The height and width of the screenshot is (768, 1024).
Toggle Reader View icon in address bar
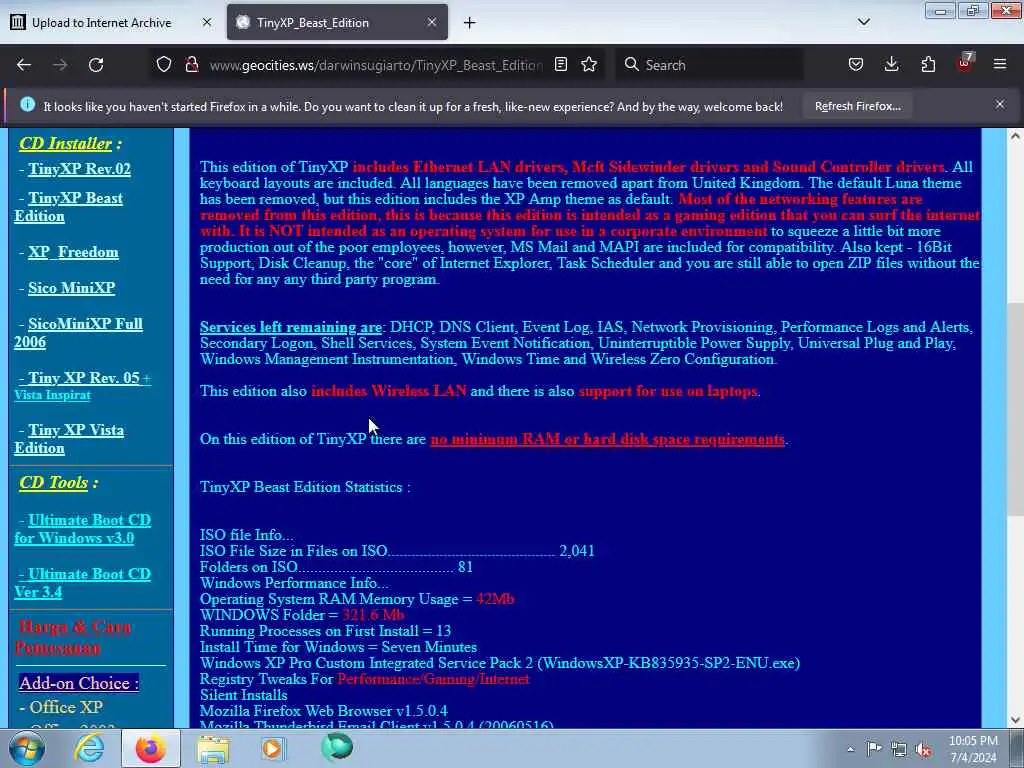560,65
